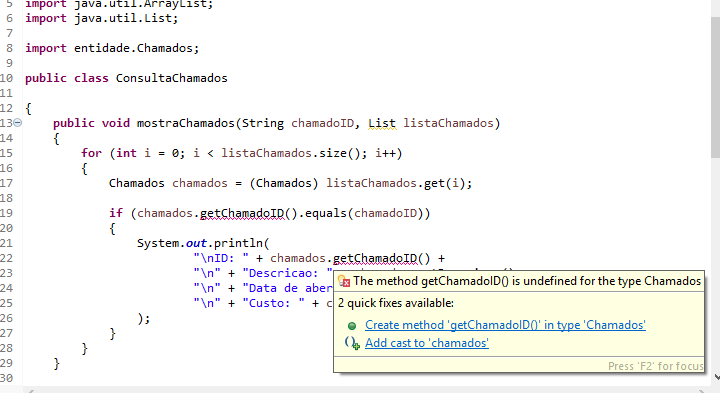
Task: Click line number 22 in gutter
Action: (x=6, y=258)
